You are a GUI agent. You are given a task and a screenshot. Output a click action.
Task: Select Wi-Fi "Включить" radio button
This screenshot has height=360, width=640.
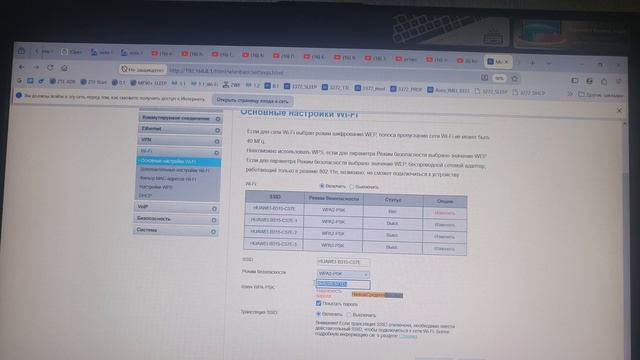[x=322, y=186]
